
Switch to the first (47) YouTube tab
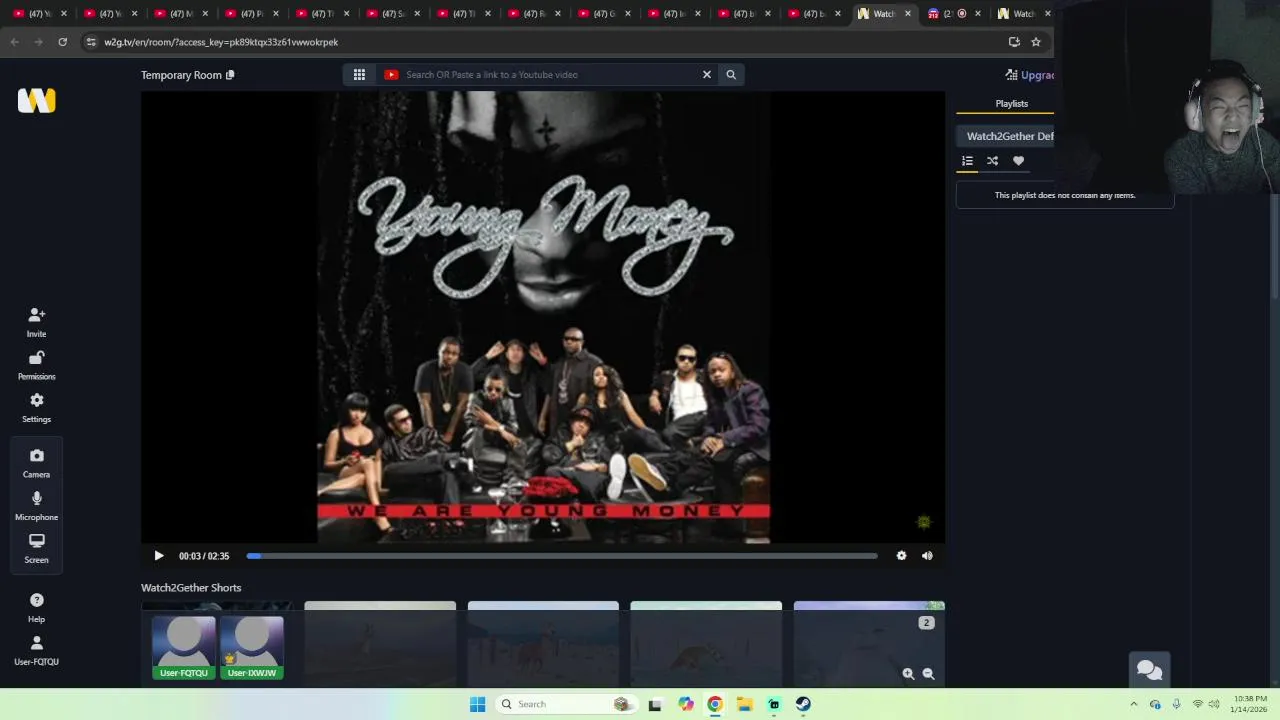click(40, 14)
